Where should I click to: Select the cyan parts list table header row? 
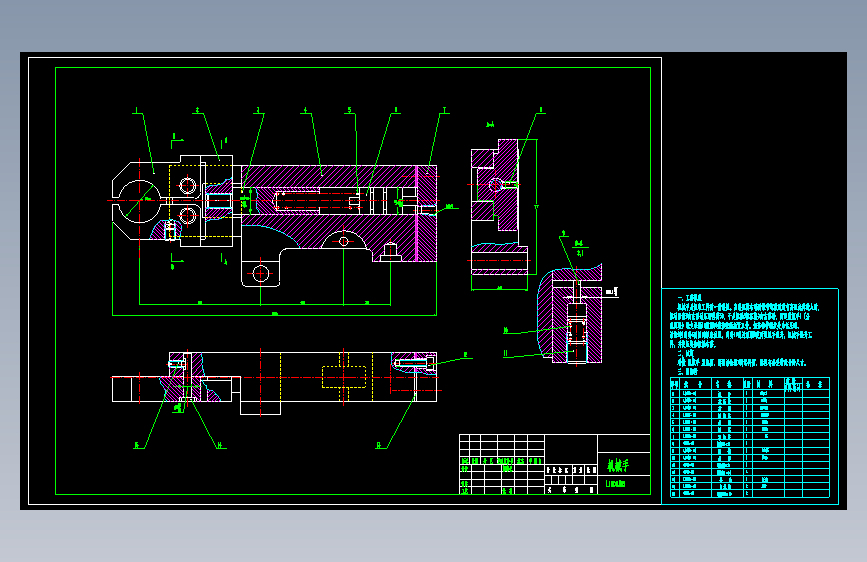click(750, 384)
